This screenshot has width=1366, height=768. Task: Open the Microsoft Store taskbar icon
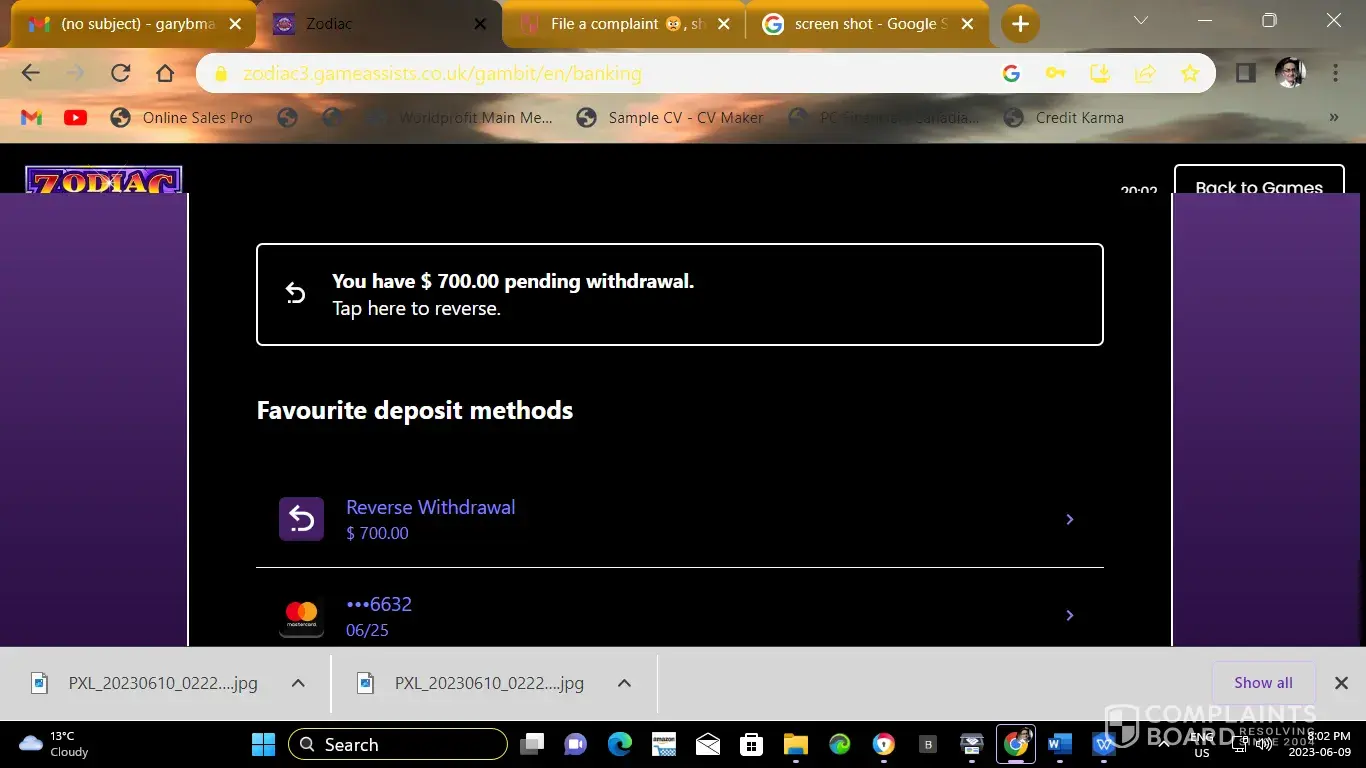pyautogui.click(x=751, y=744)
